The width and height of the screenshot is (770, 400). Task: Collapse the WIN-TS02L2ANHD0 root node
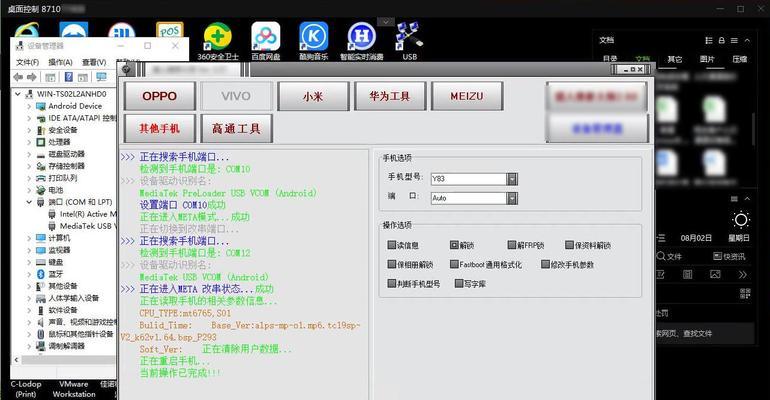pos(18,94)
